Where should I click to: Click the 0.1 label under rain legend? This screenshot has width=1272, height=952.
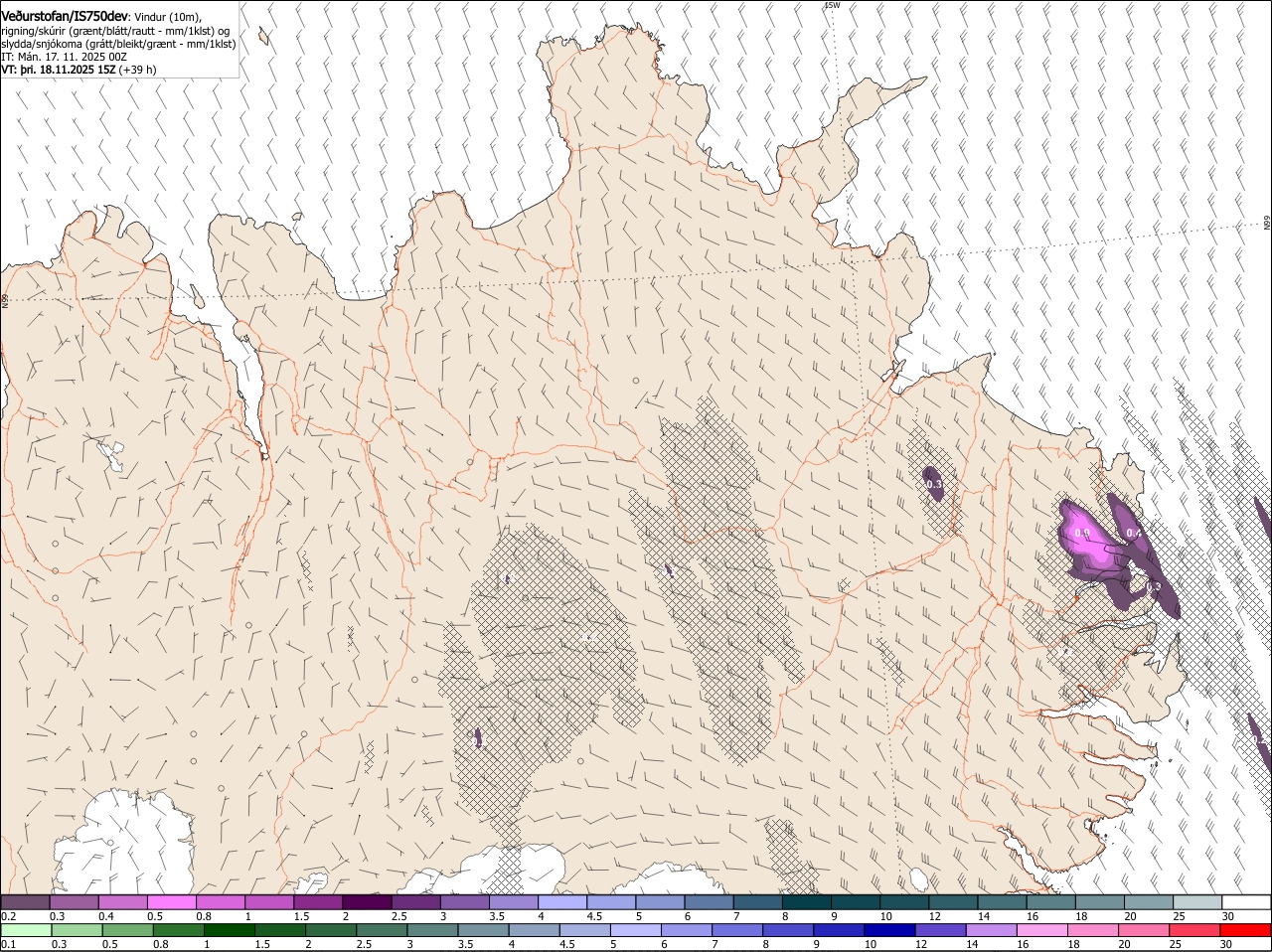pos(9,944)
